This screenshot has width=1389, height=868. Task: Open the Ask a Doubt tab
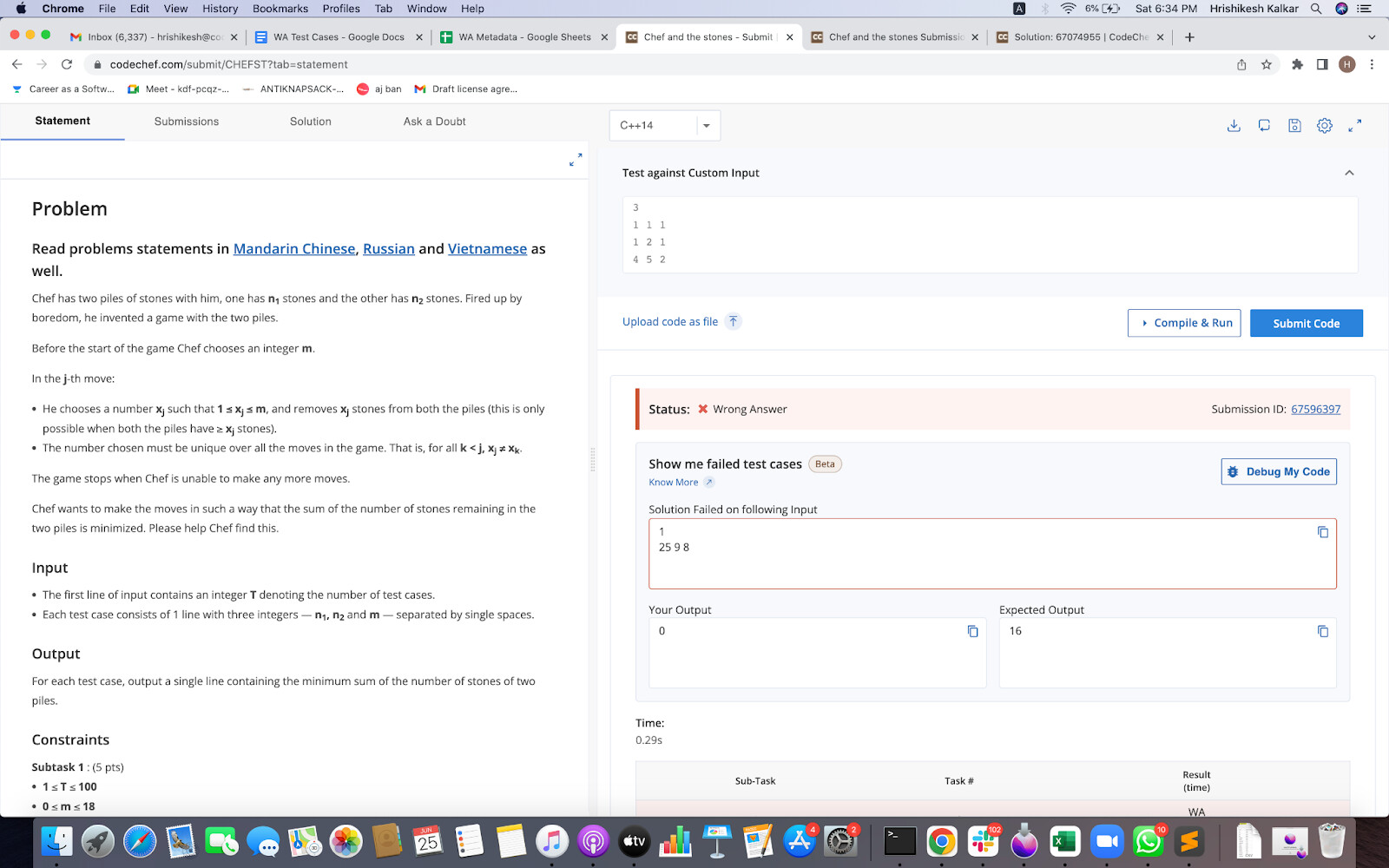(x=435, y=122)
